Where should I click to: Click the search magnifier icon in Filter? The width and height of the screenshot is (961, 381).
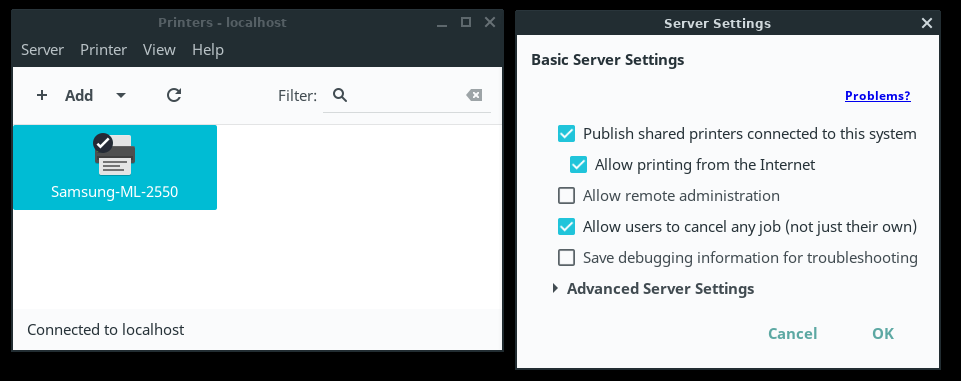coord(340,95)
